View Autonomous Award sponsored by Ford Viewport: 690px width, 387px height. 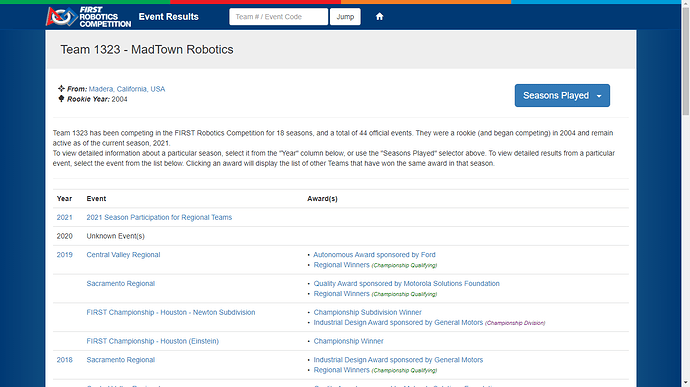[x=374, y=255]
